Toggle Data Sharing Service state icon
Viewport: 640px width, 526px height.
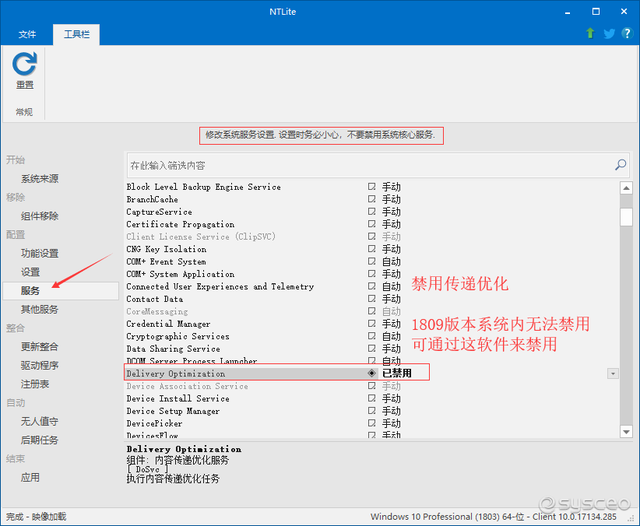click(x=371, y=348)
